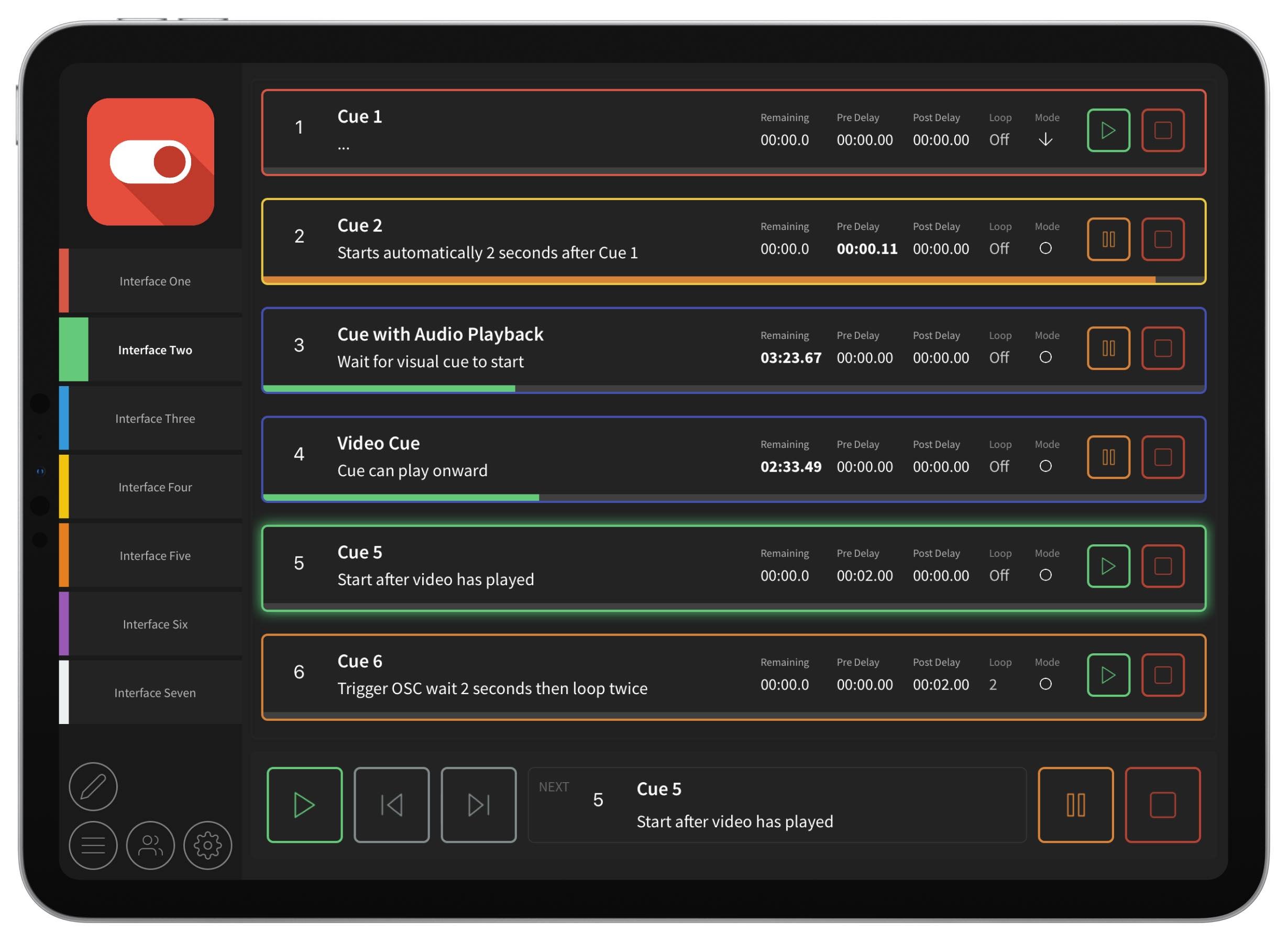The height and width of the screenshot is (943, 1288).
Task: Click the NEXT cue display showing Cue 5
Action: (x=777, y=805)
